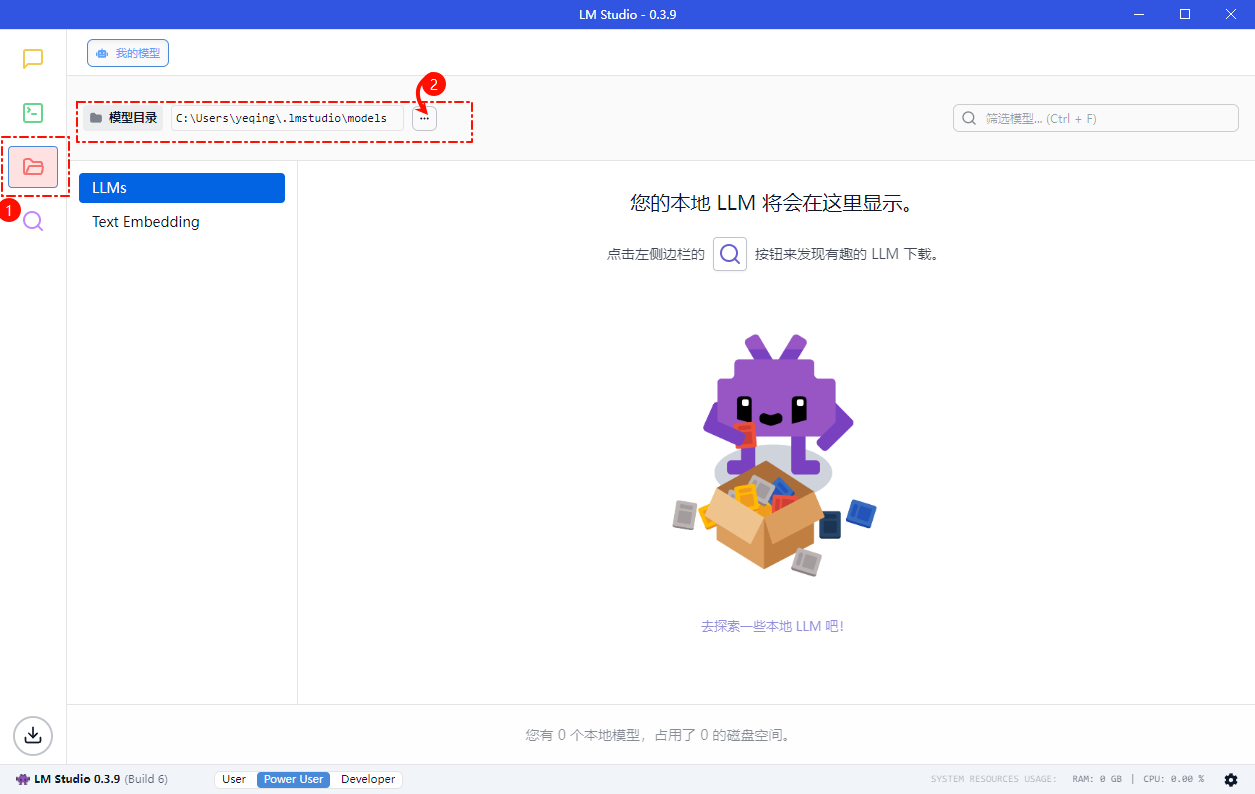Open the Developer terminal sidebar icon
This screenshot has height=794, width=1255.
click(x=33, y=113)
